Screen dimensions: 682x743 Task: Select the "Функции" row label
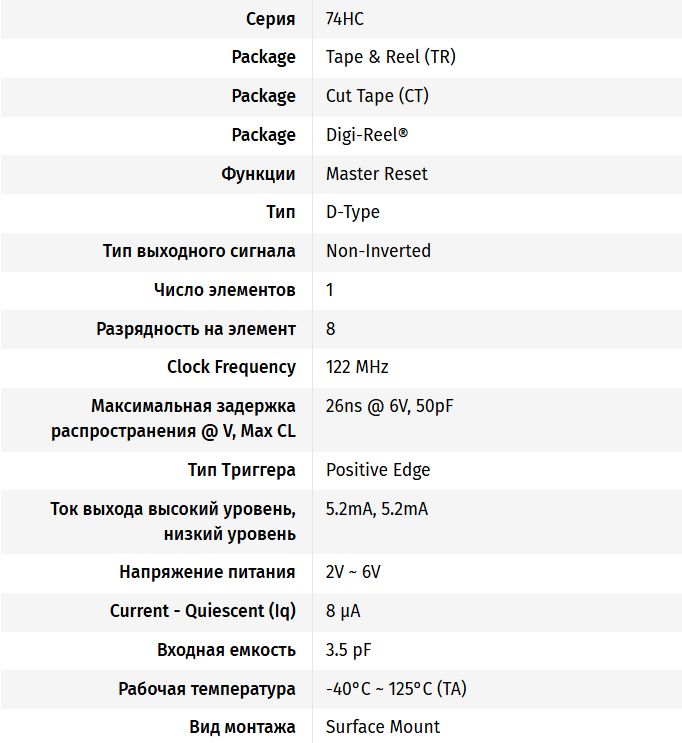258,174
